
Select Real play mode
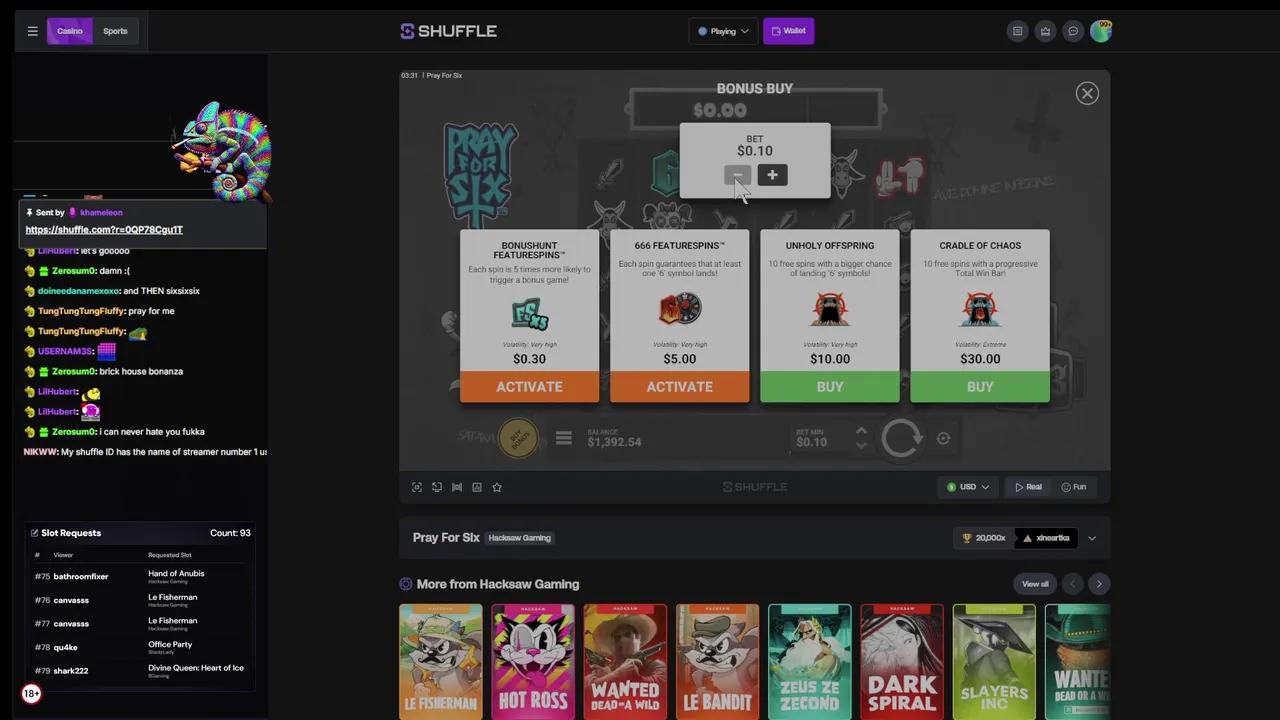[1028, 487]
